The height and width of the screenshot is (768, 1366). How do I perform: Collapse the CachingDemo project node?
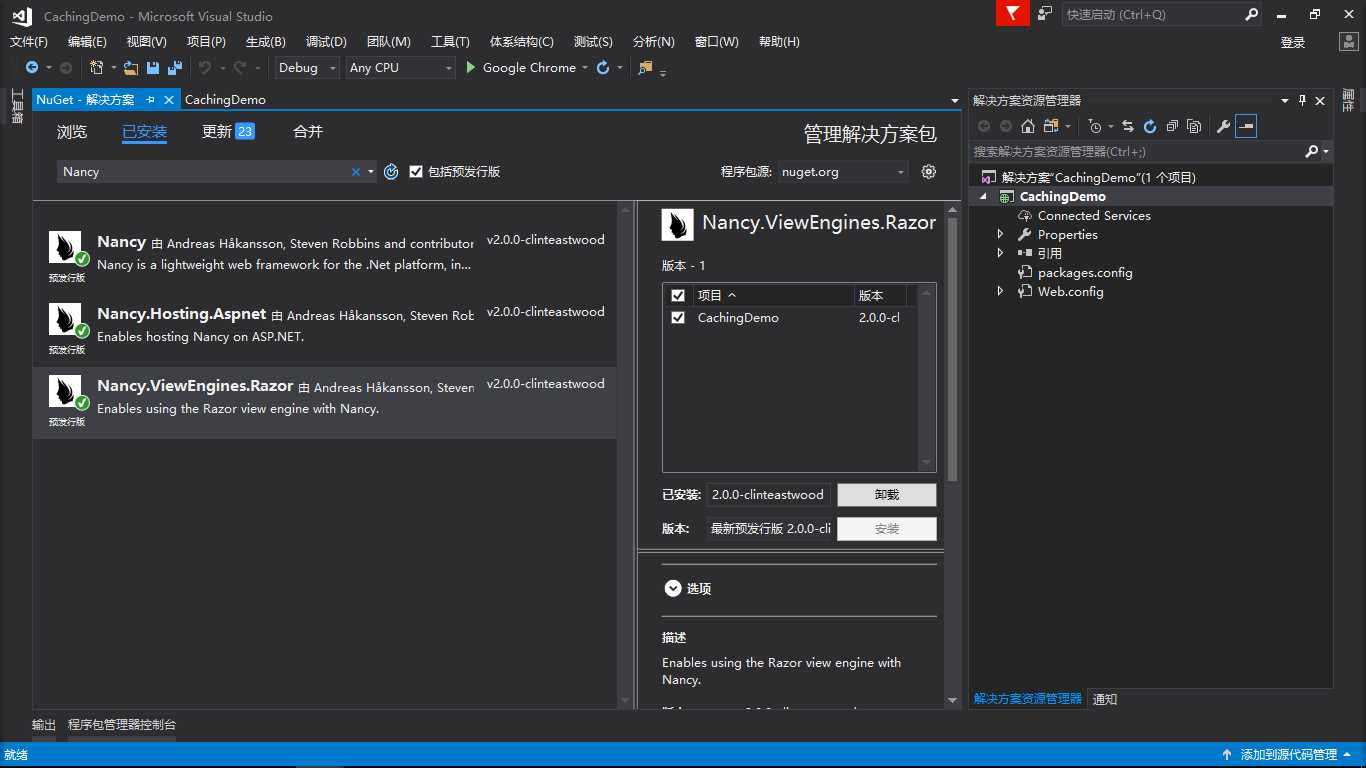pyautogui.click(x=982, y=197)
